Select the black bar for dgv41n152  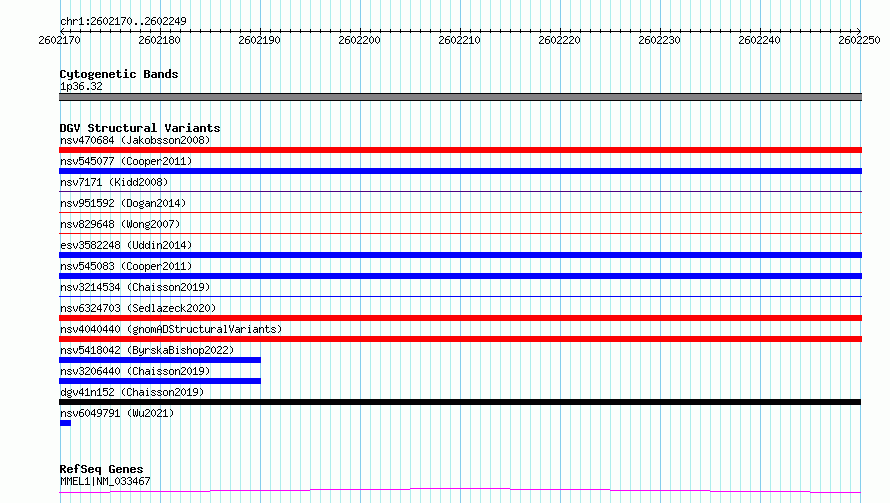[460, 402]
